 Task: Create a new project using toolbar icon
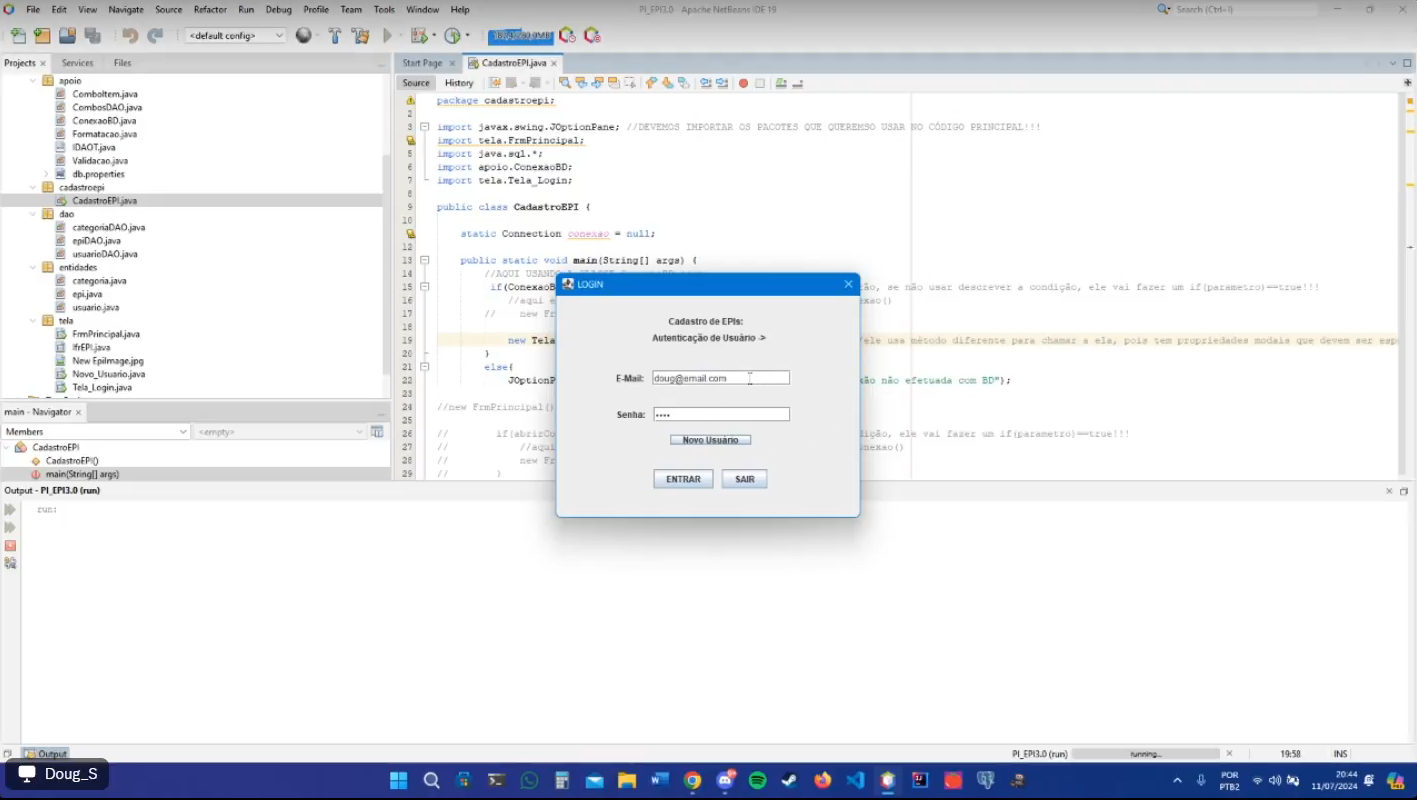[x=41, y=34]
